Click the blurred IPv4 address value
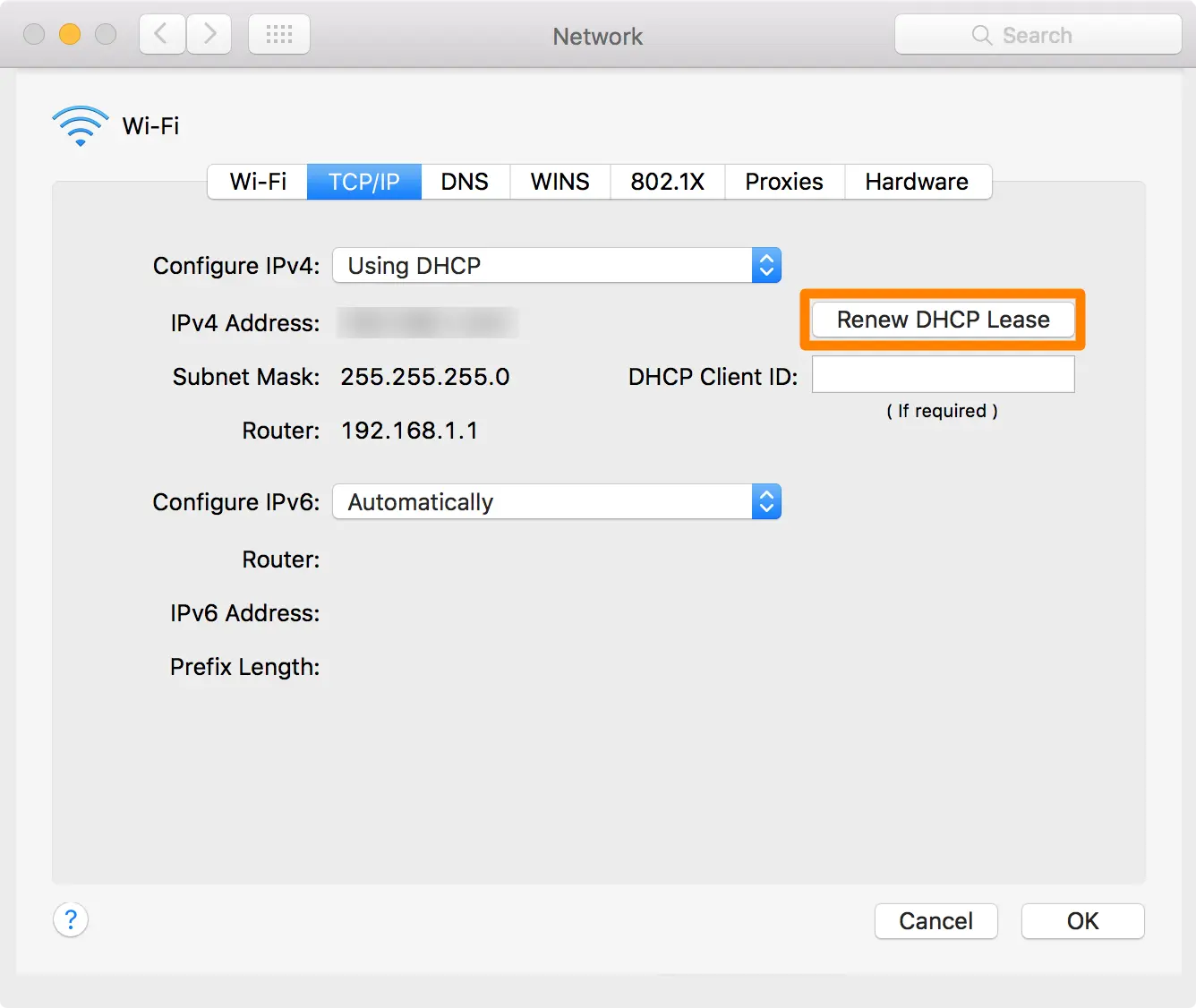This screenshot has width=1196, height=1008. (428, 322)
